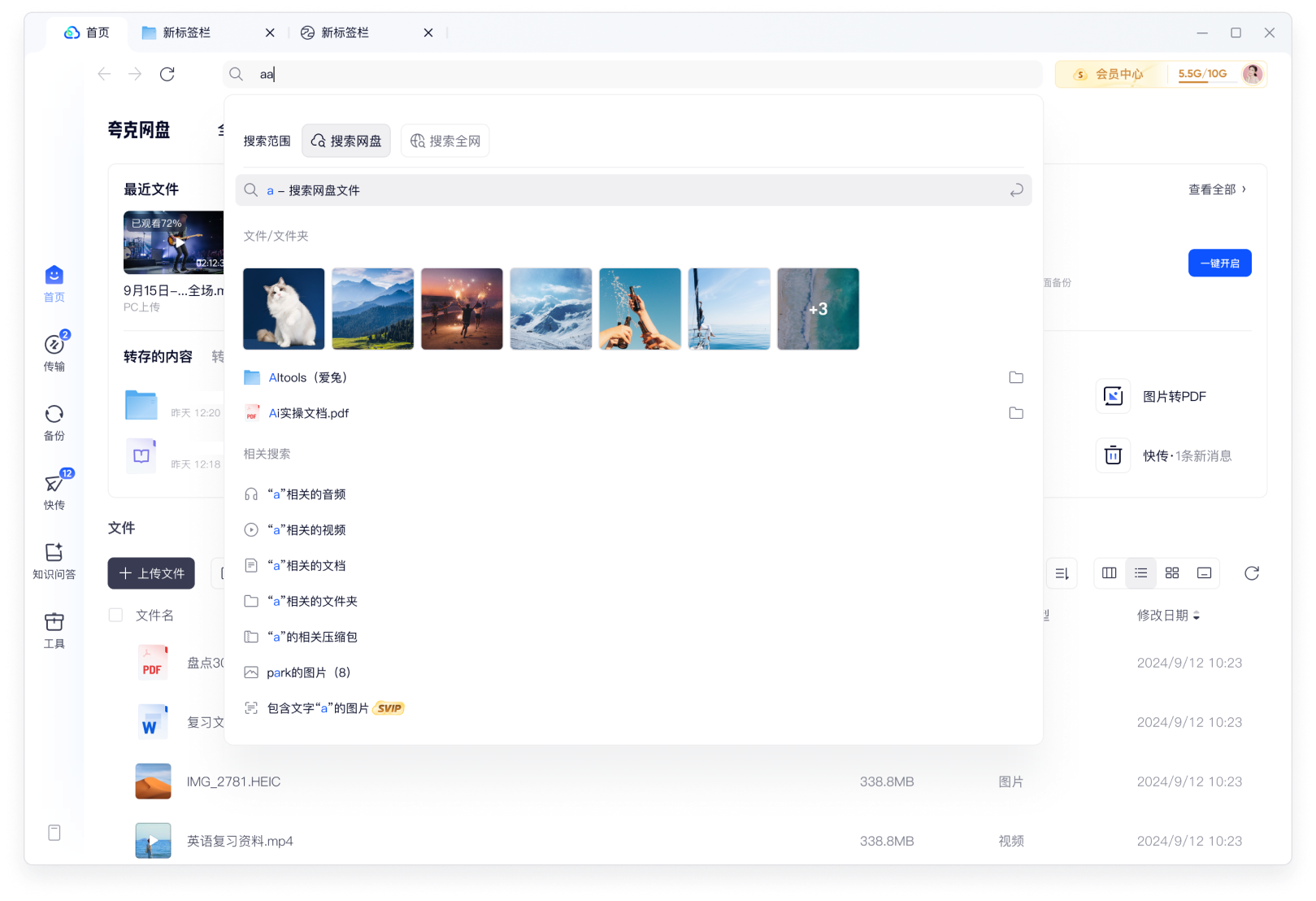Switch to large preview view icon
Screen dimensions: 1316x901
(1205, 573)
